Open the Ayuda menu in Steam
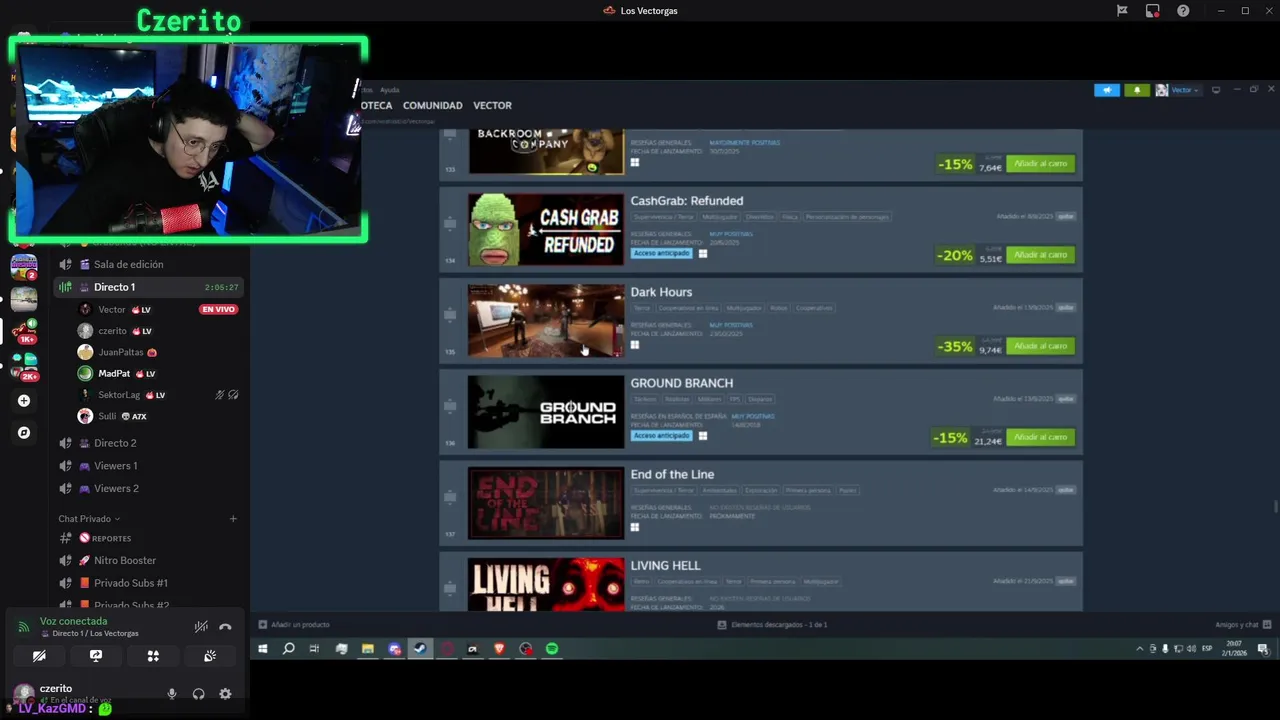Viewport: 1280px width, 720px height. pos(389,90)
